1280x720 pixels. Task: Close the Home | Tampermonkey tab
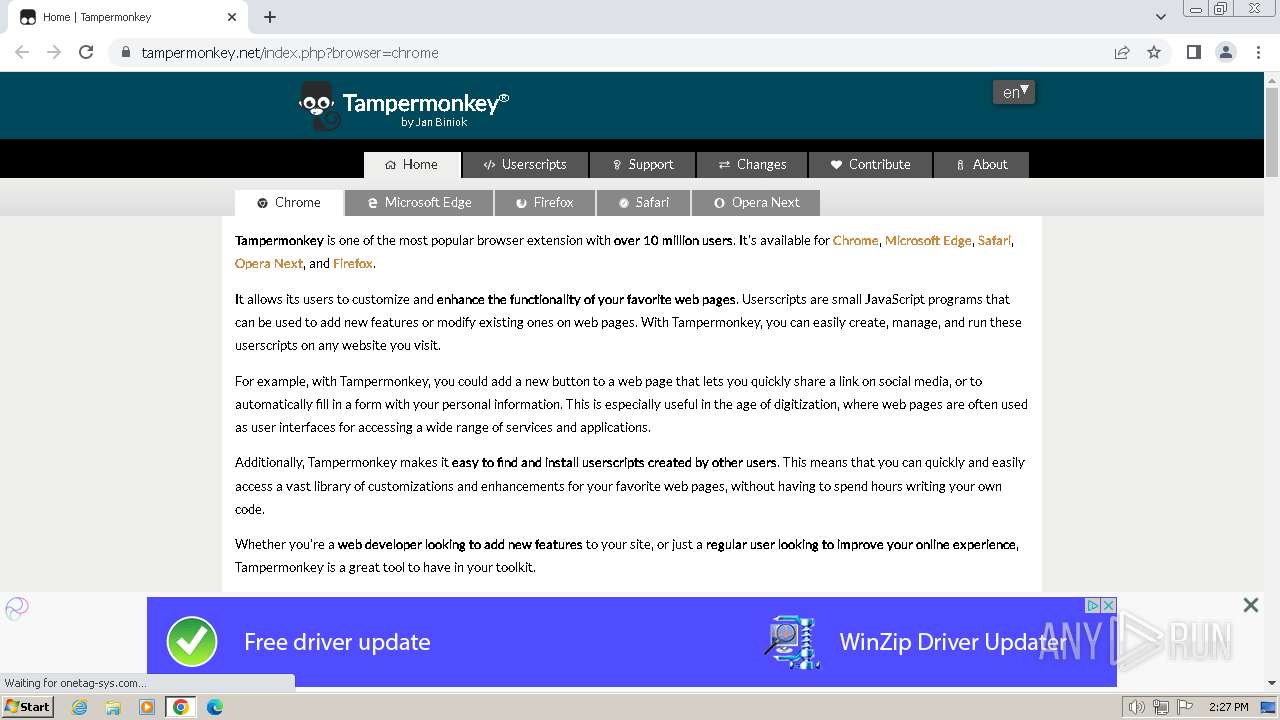[232, 17]
